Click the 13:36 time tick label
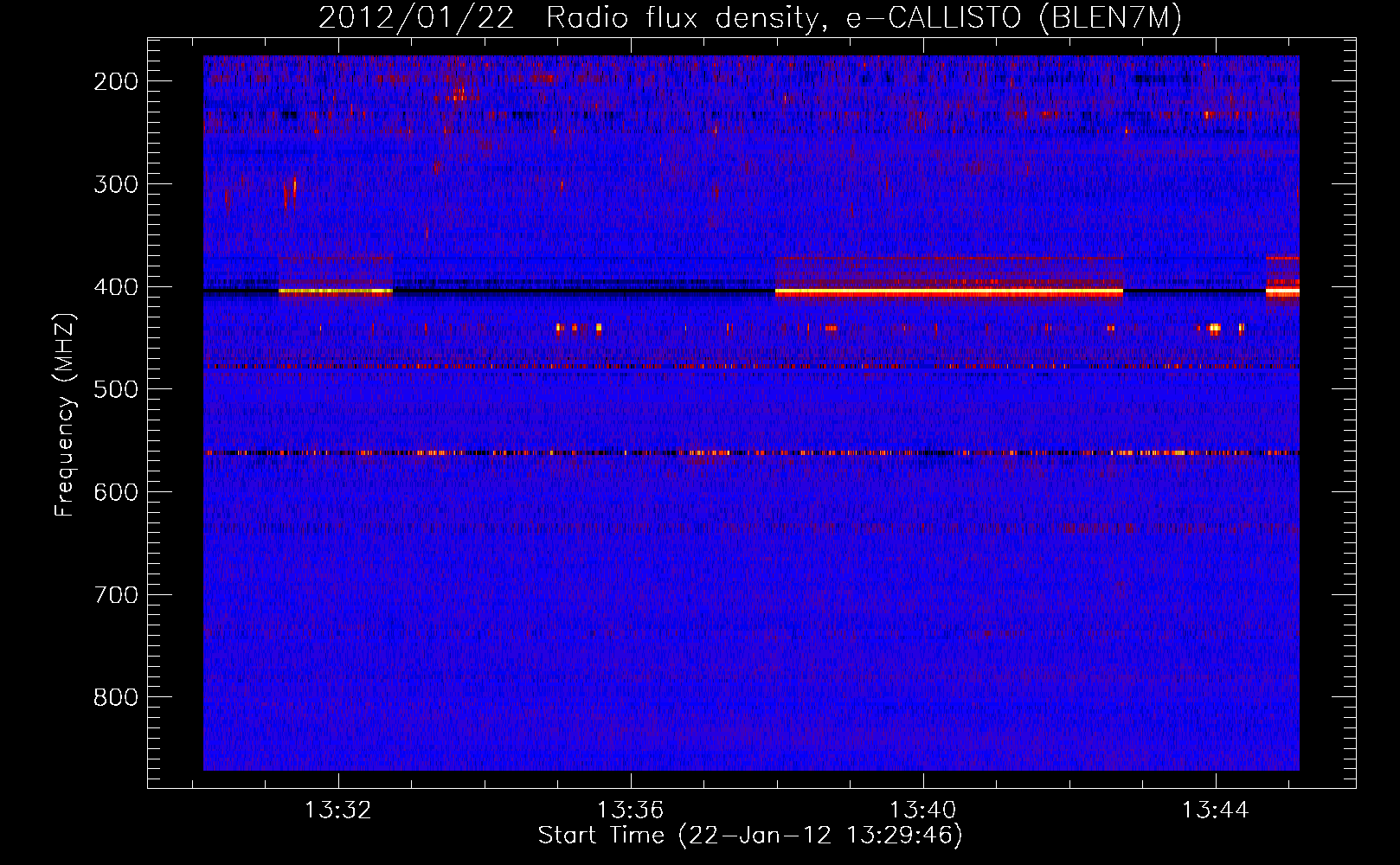Viewport: 1400px width, 865px height. 631,810
